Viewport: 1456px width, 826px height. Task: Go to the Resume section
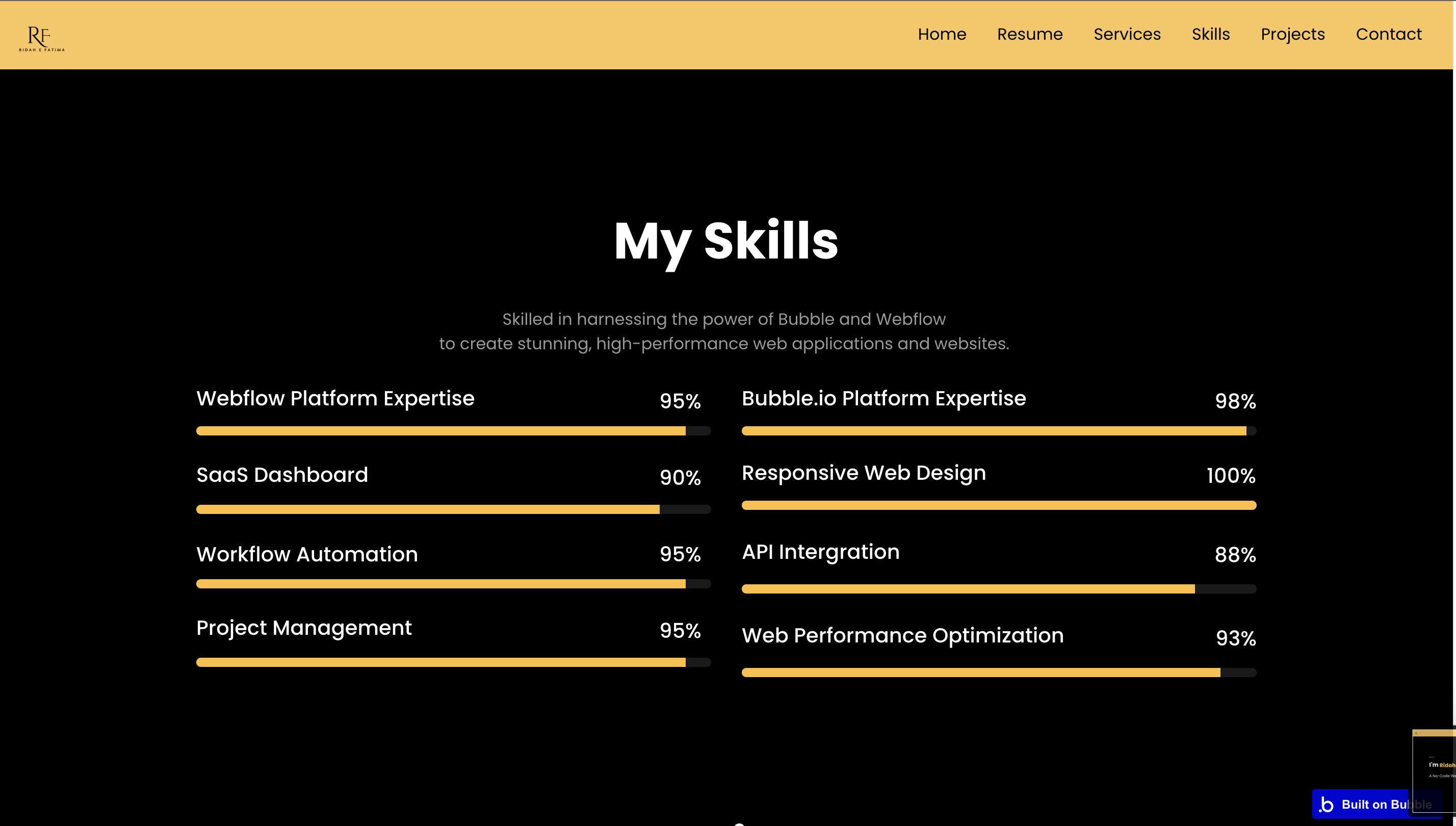coord(1029,34)
